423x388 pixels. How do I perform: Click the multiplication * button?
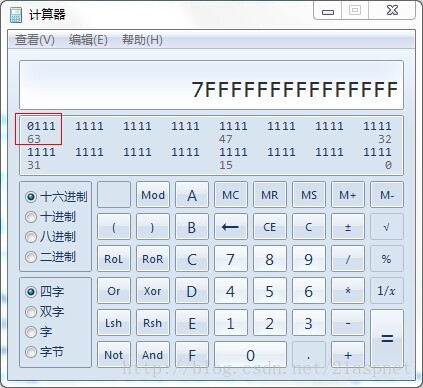[348, 291]
